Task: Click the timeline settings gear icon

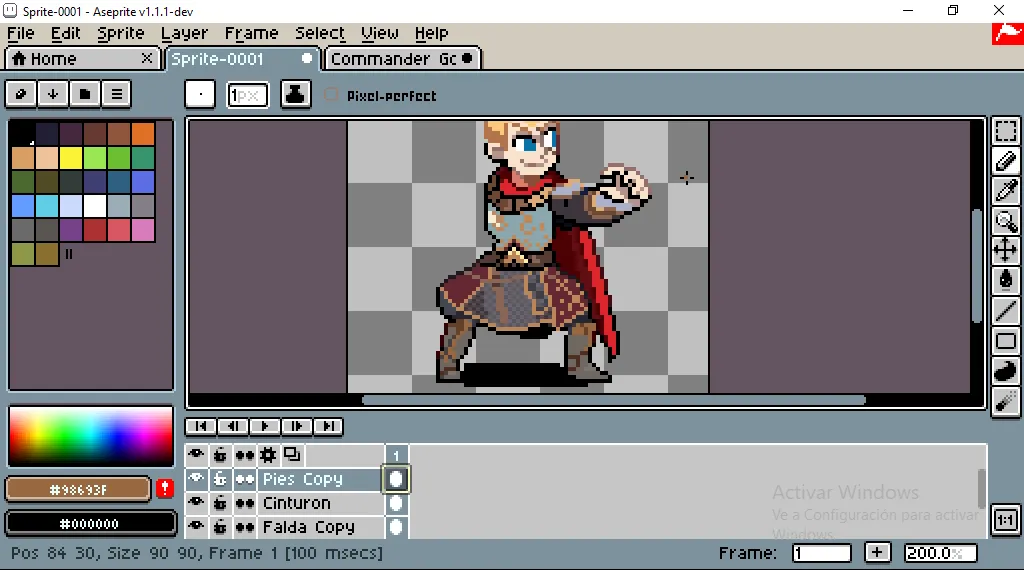Action: [x=268, y=455]
